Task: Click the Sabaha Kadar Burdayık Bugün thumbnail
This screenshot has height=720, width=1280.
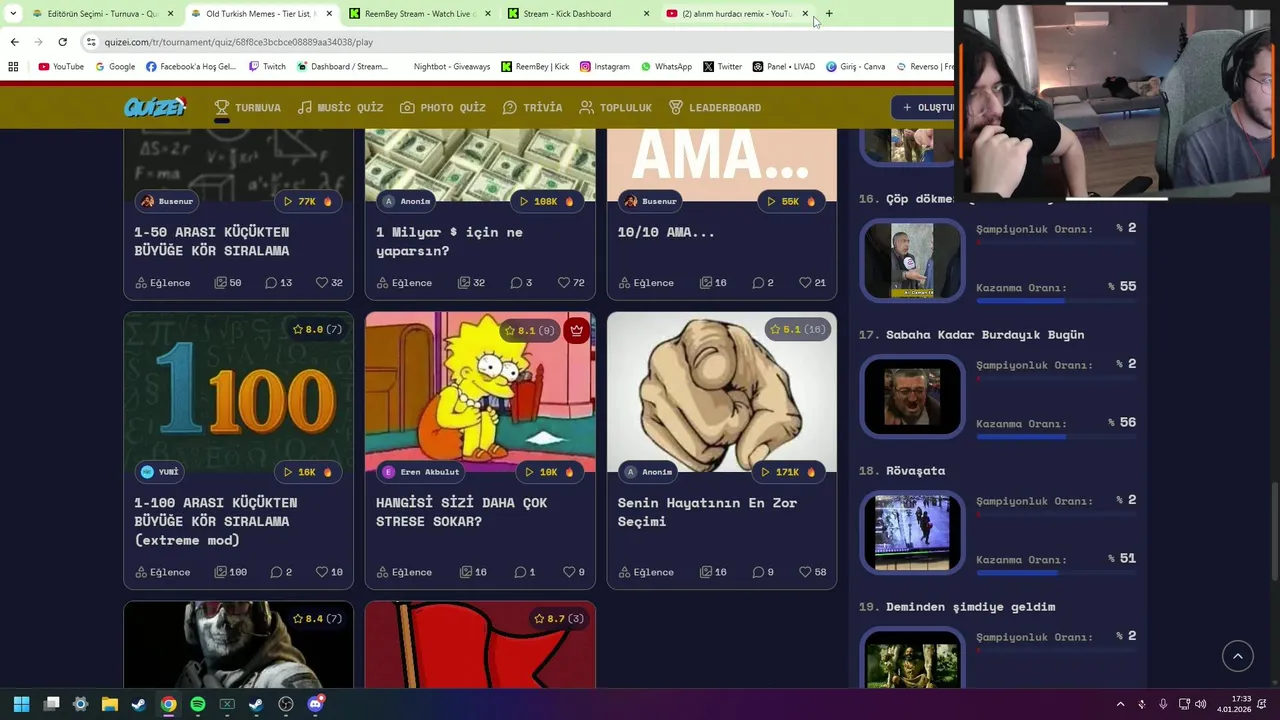Action: [x=912, y=396]
